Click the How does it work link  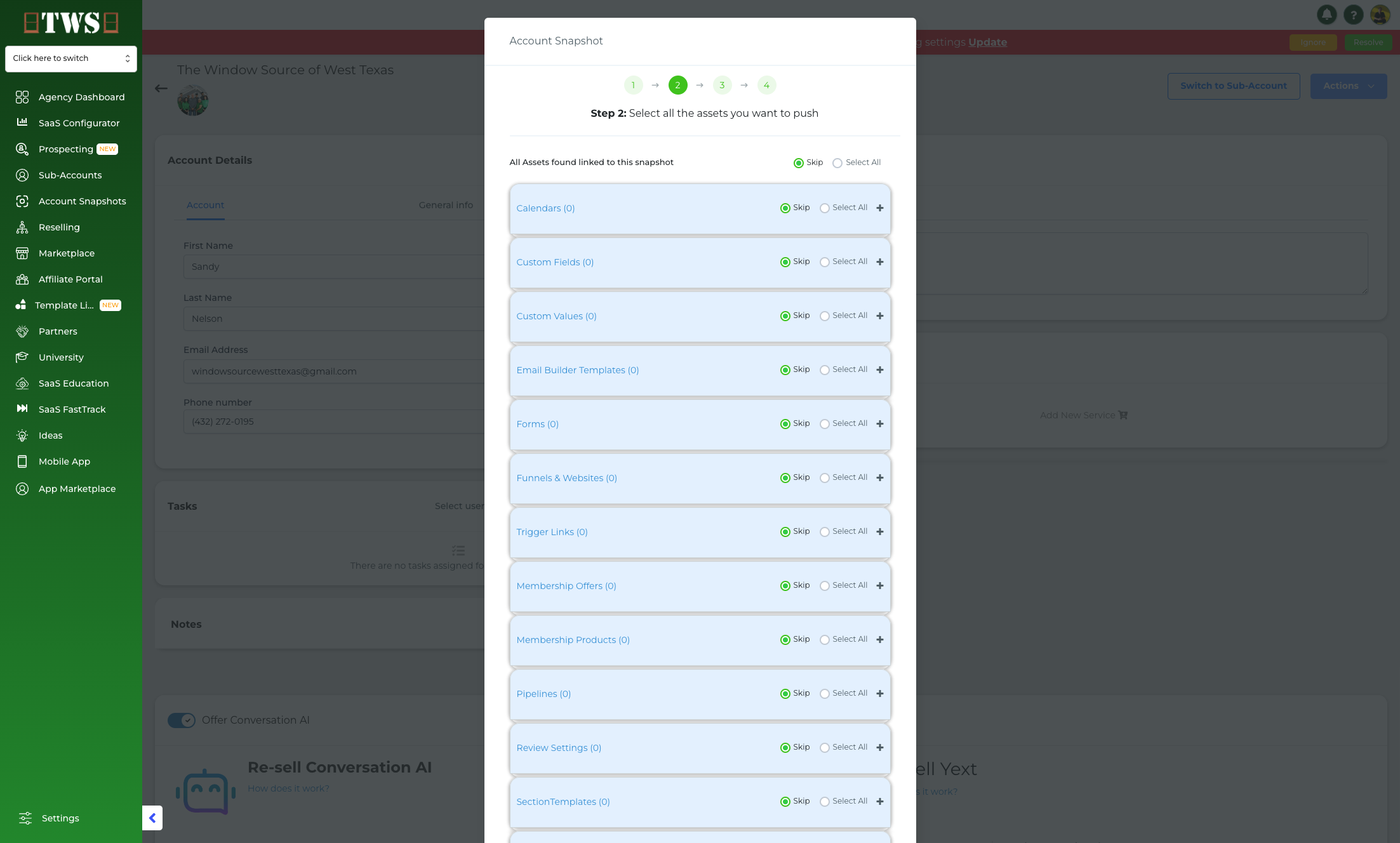[x=288, y=788]
